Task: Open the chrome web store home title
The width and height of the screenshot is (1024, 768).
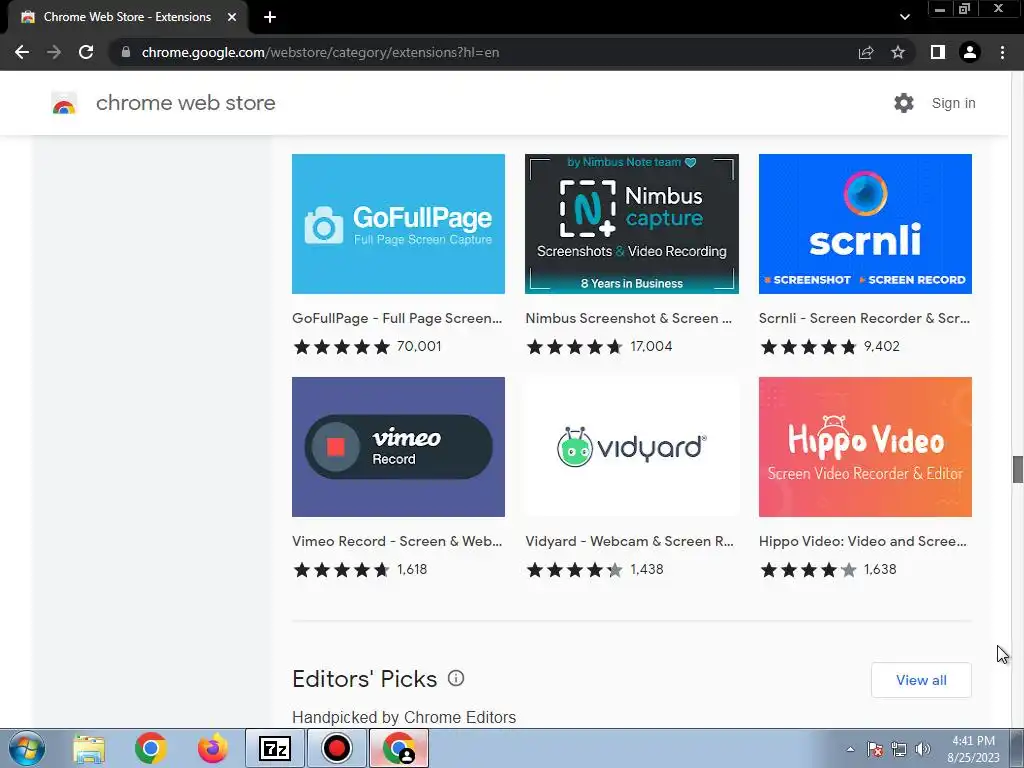Action: 185,103
